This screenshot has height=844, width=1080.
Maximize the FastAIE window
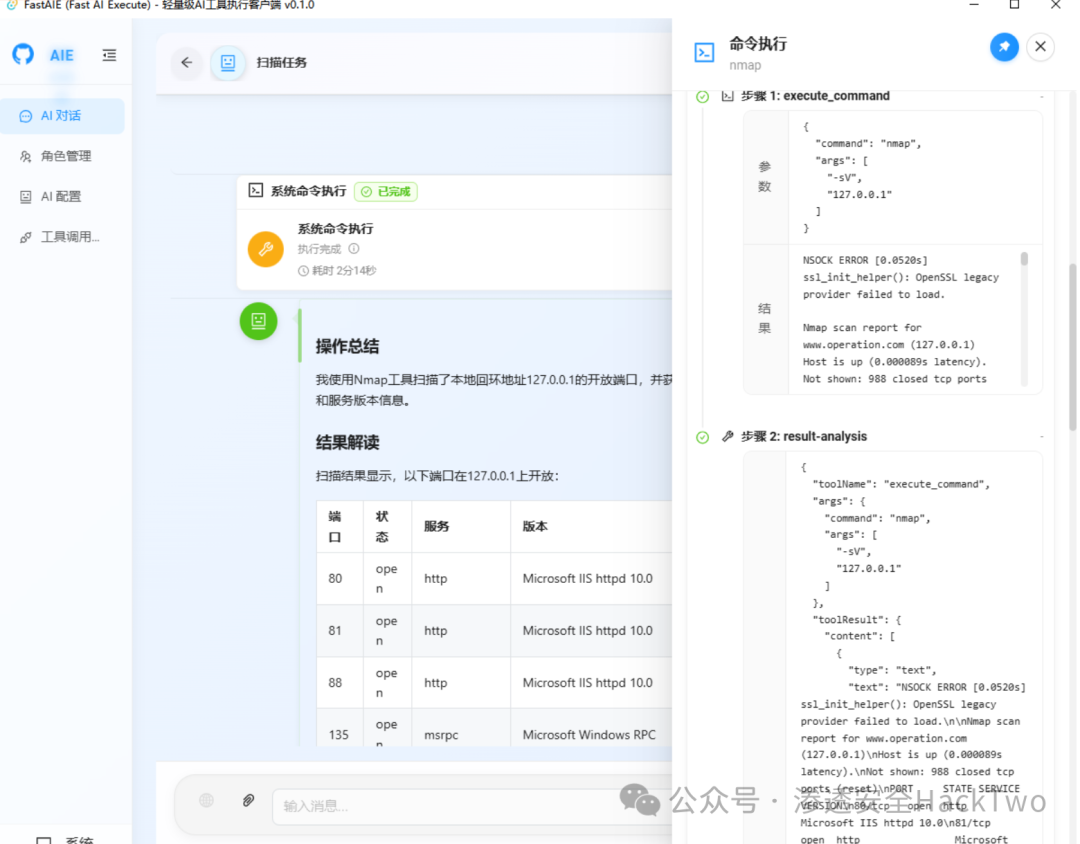point(1015,5)
